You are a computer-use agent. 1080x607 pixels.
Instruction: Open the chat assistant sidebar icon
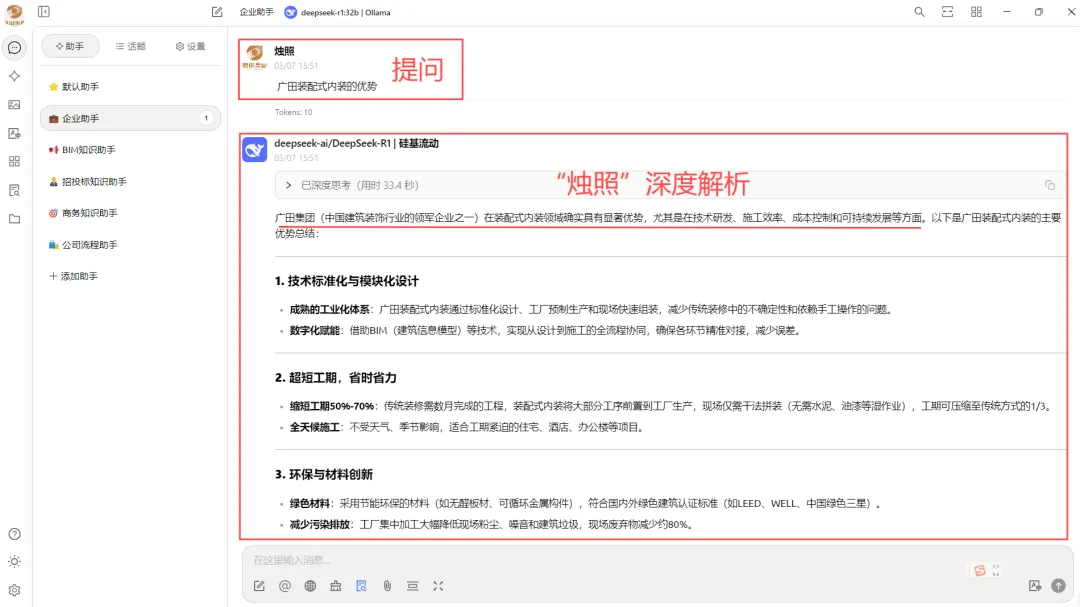click(14, 48)
